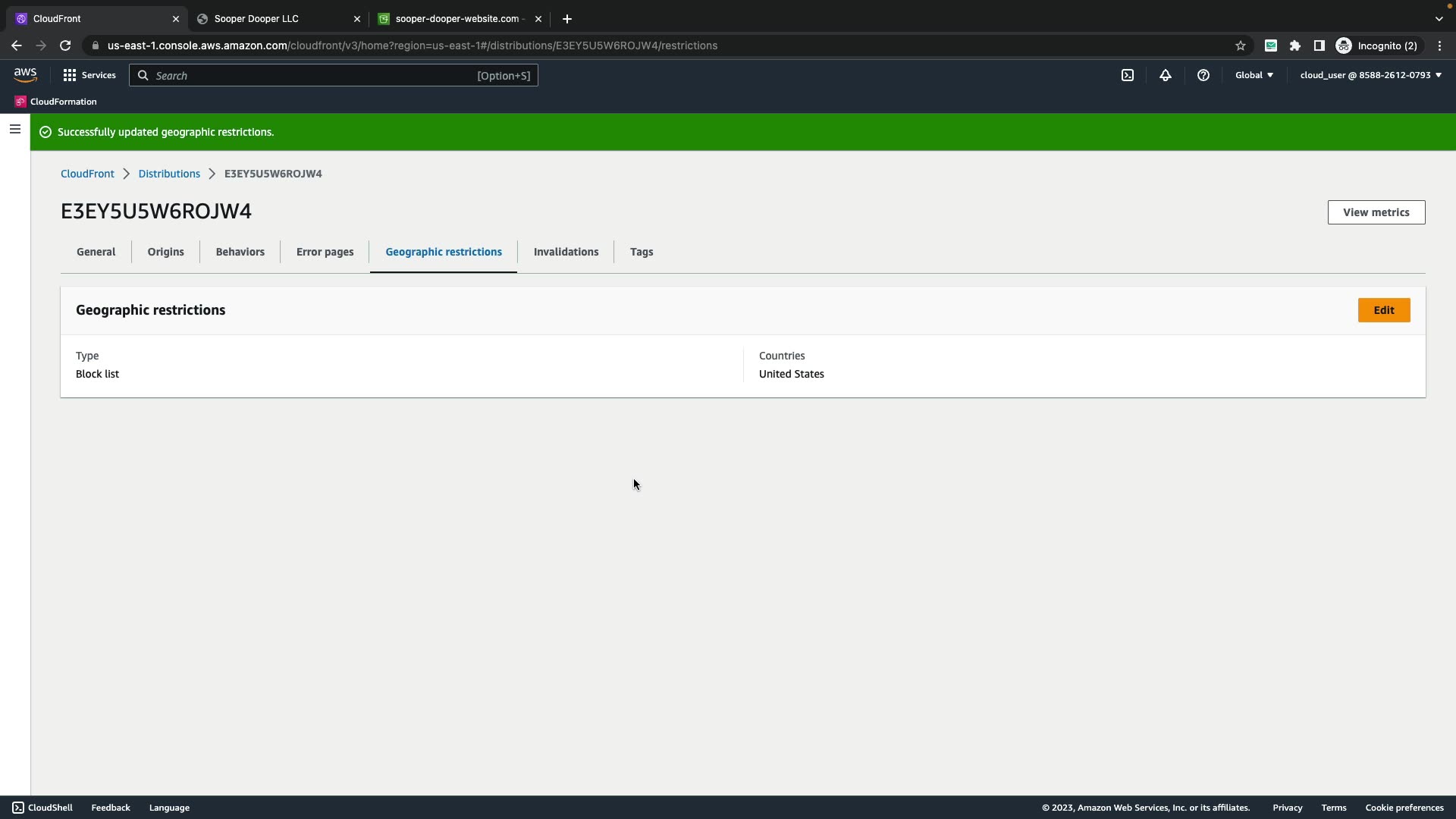1456x819 pixels.
Task: Go to the AWS console home logo
Action: (25, 74)
